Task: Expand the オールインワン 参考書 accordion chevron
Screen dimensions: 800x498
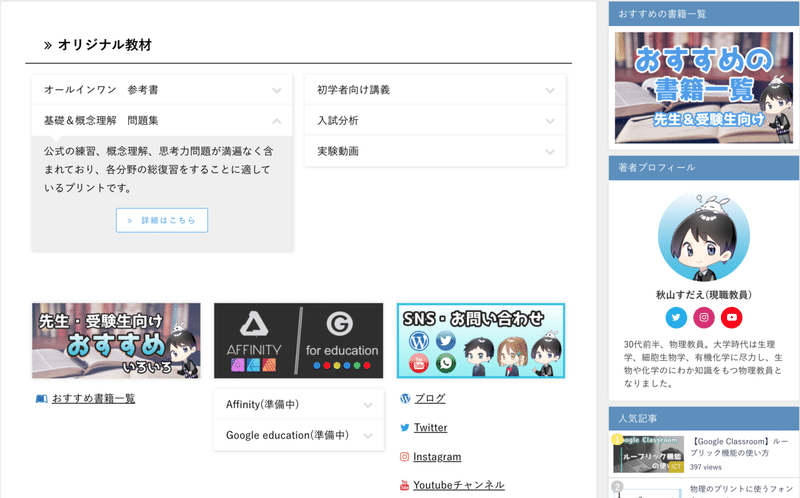Action: [277, 91]
